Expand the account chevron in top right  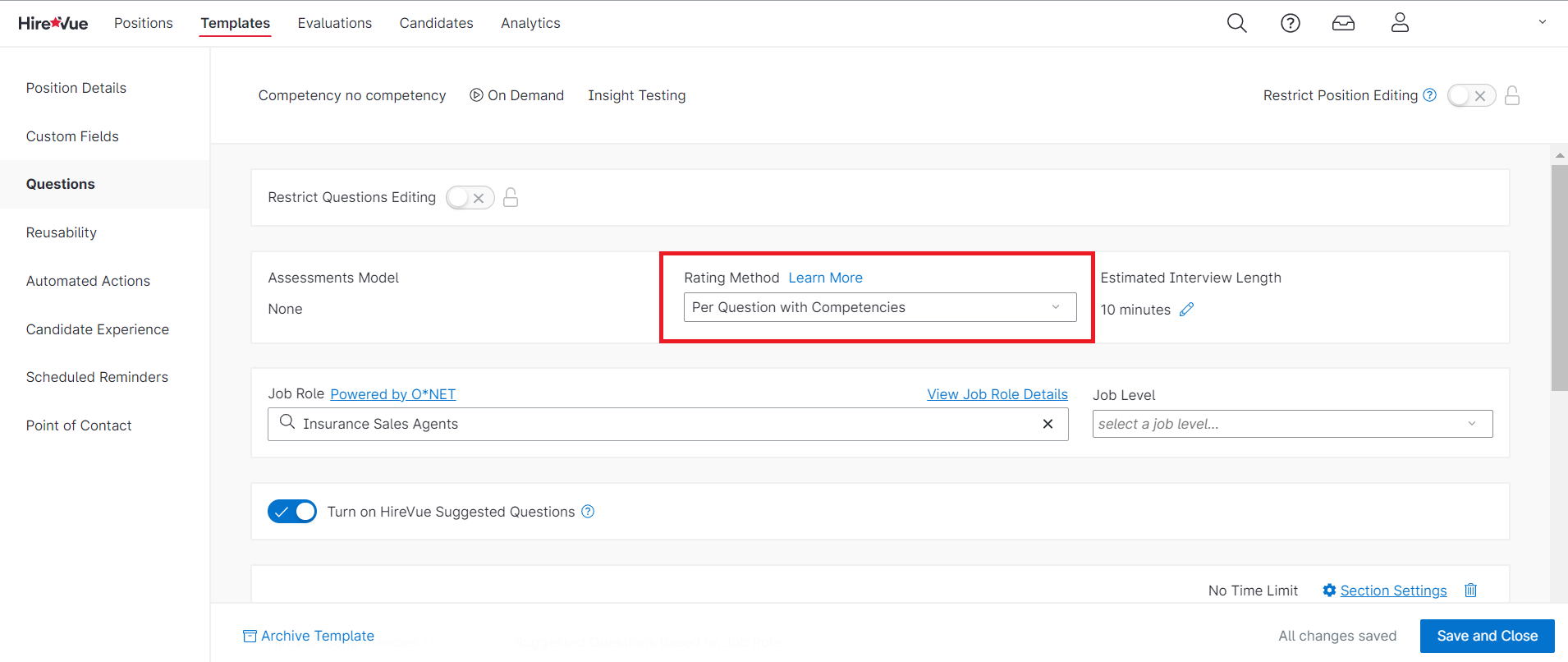pyautogui.click(x=1542, y=22)
